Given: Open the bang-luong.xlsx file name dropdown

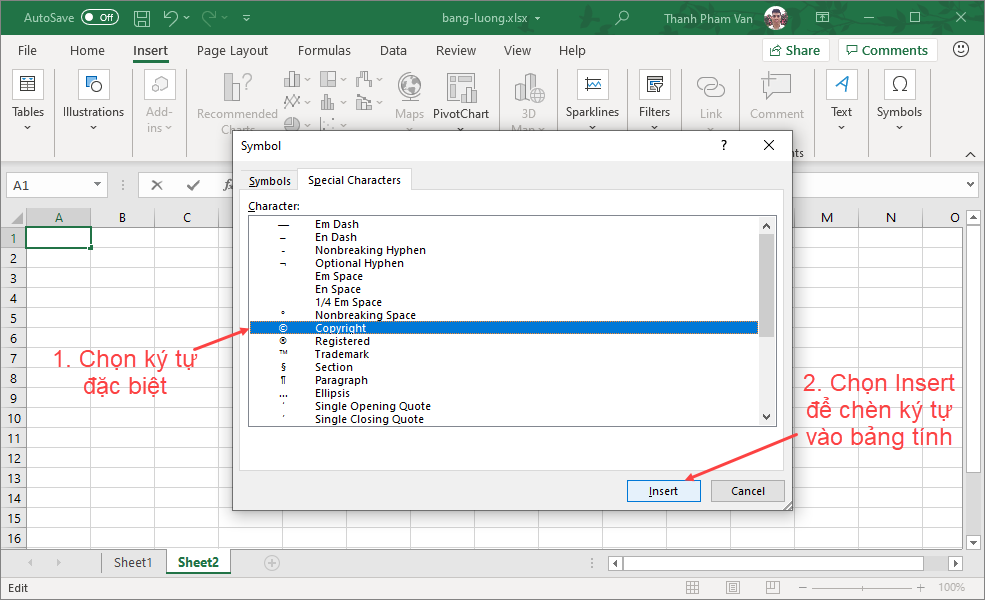Looking at the screenshot, I should [538, 18].
